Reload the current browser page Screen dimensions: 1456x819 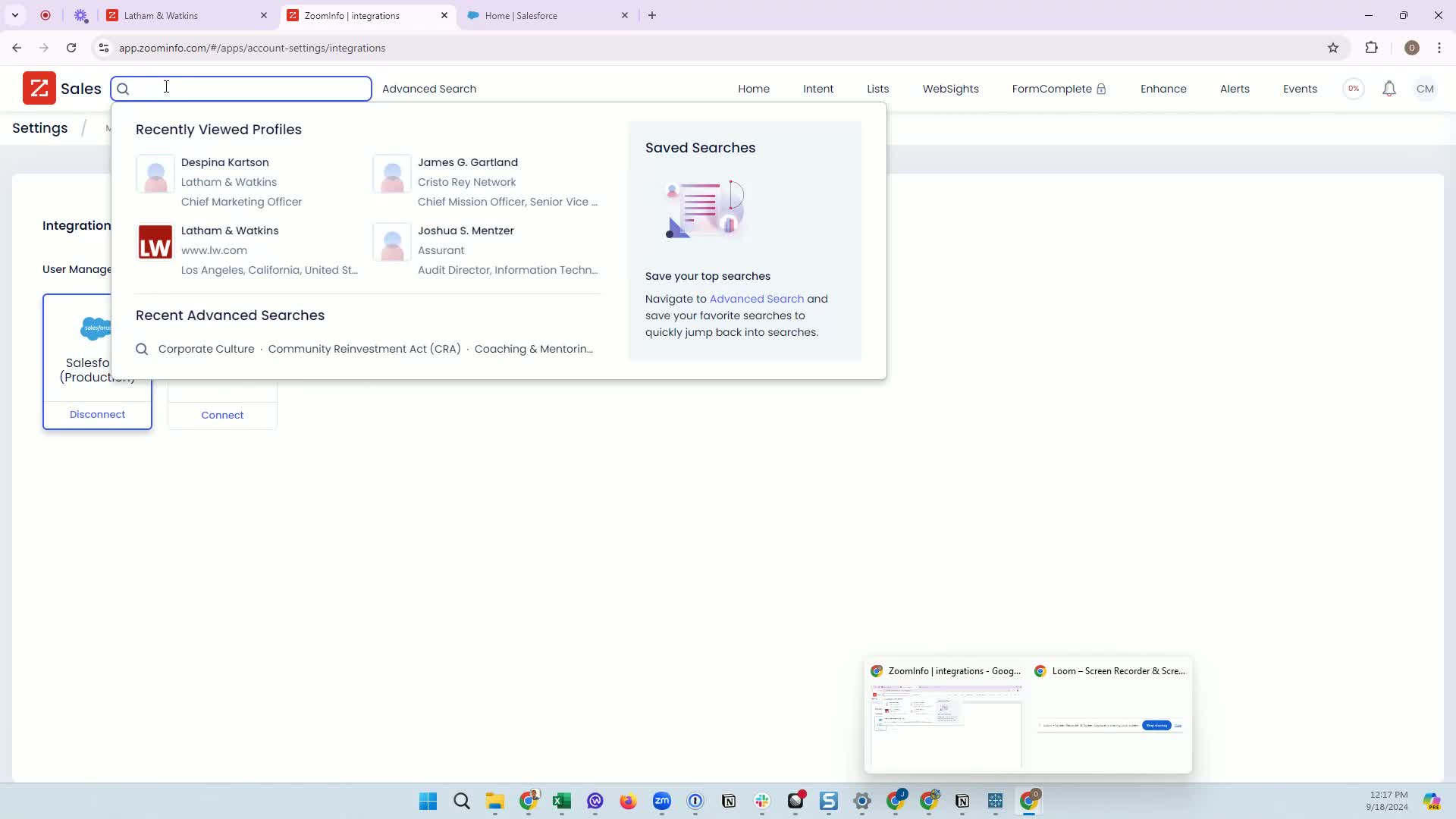(x=71, y=48)
